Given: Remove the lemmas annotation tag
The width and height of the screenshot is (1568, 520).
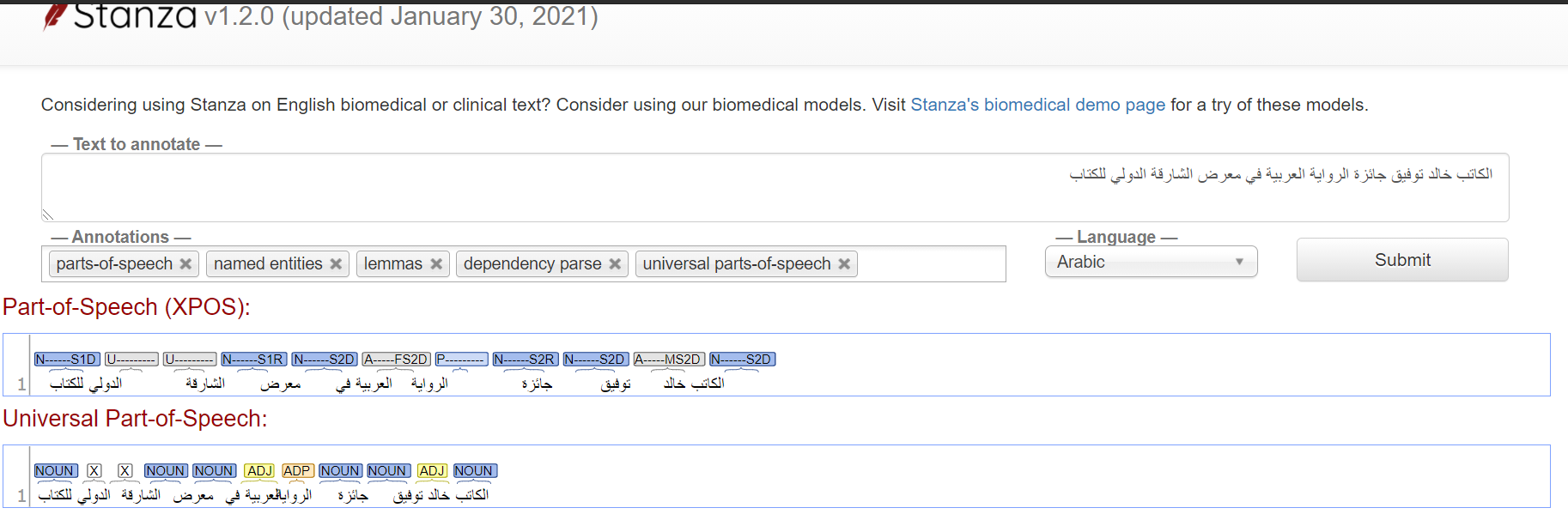Looking at the screenshot, I should coord(436,264).
